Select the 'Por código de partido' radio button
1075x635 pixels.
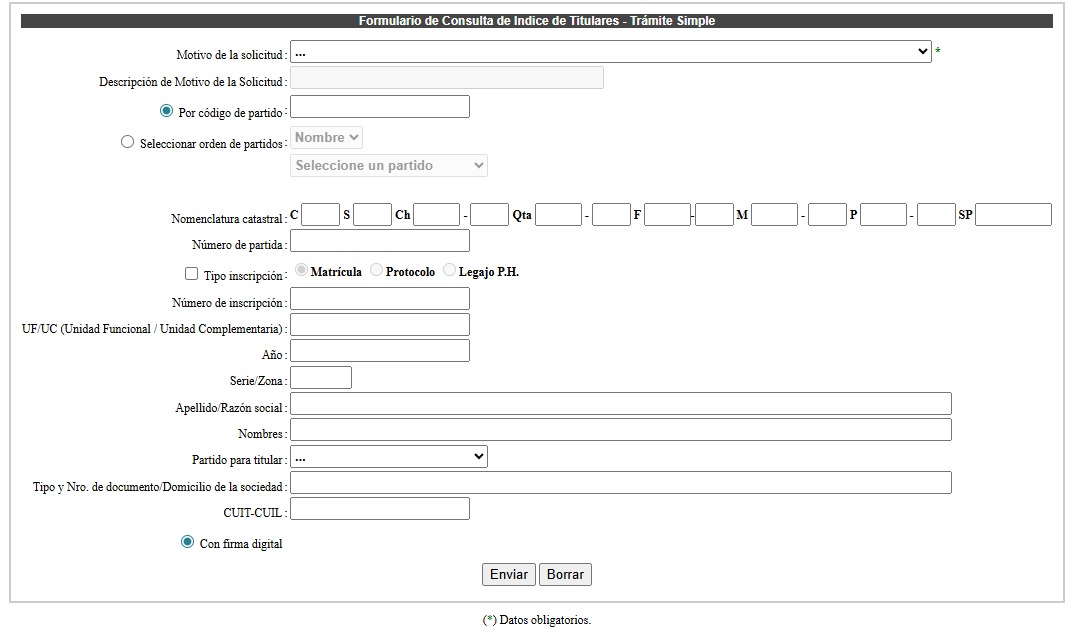point(167,111)
